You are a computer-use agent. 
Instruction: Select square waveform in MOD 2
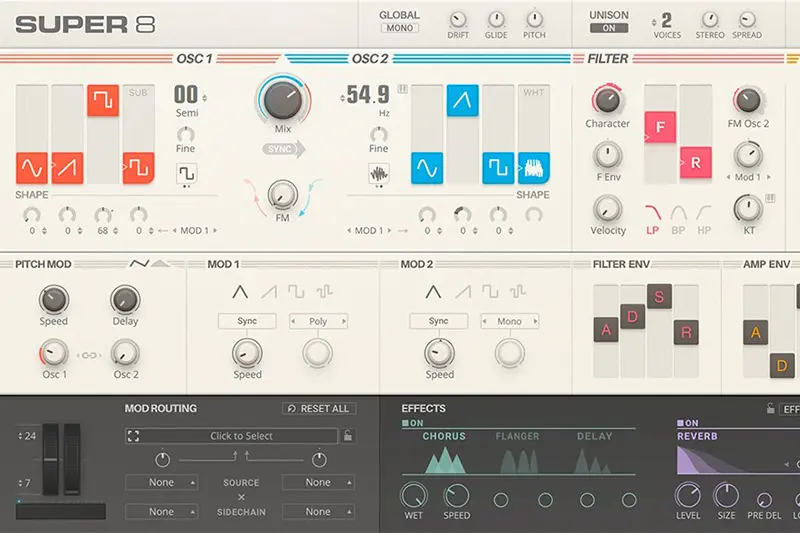click(x=488, y=292)
